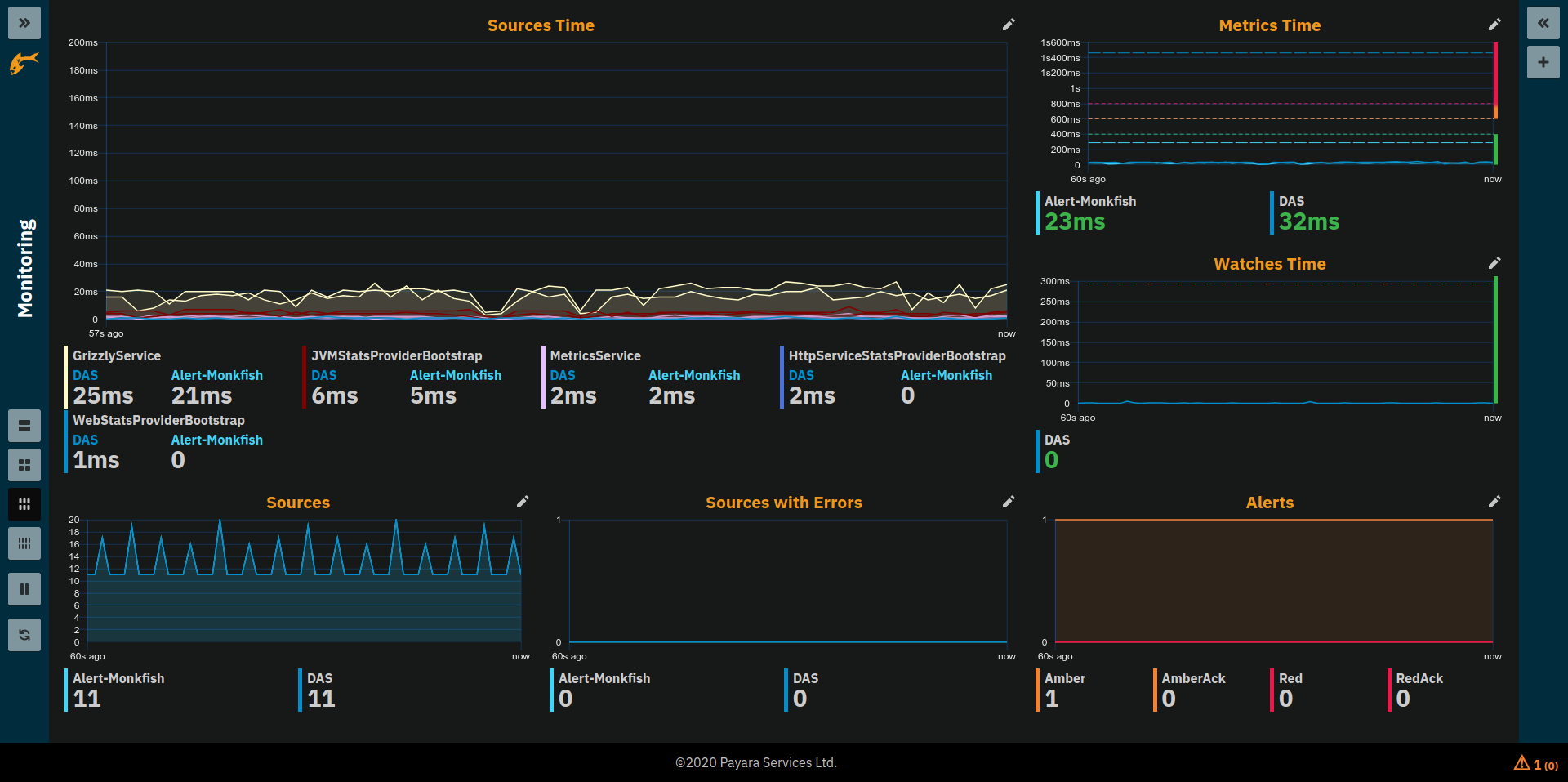1568x782 pixels.
Task: Click the Payara fish logo
Action: pyautogui.click(x=23, y=64)
